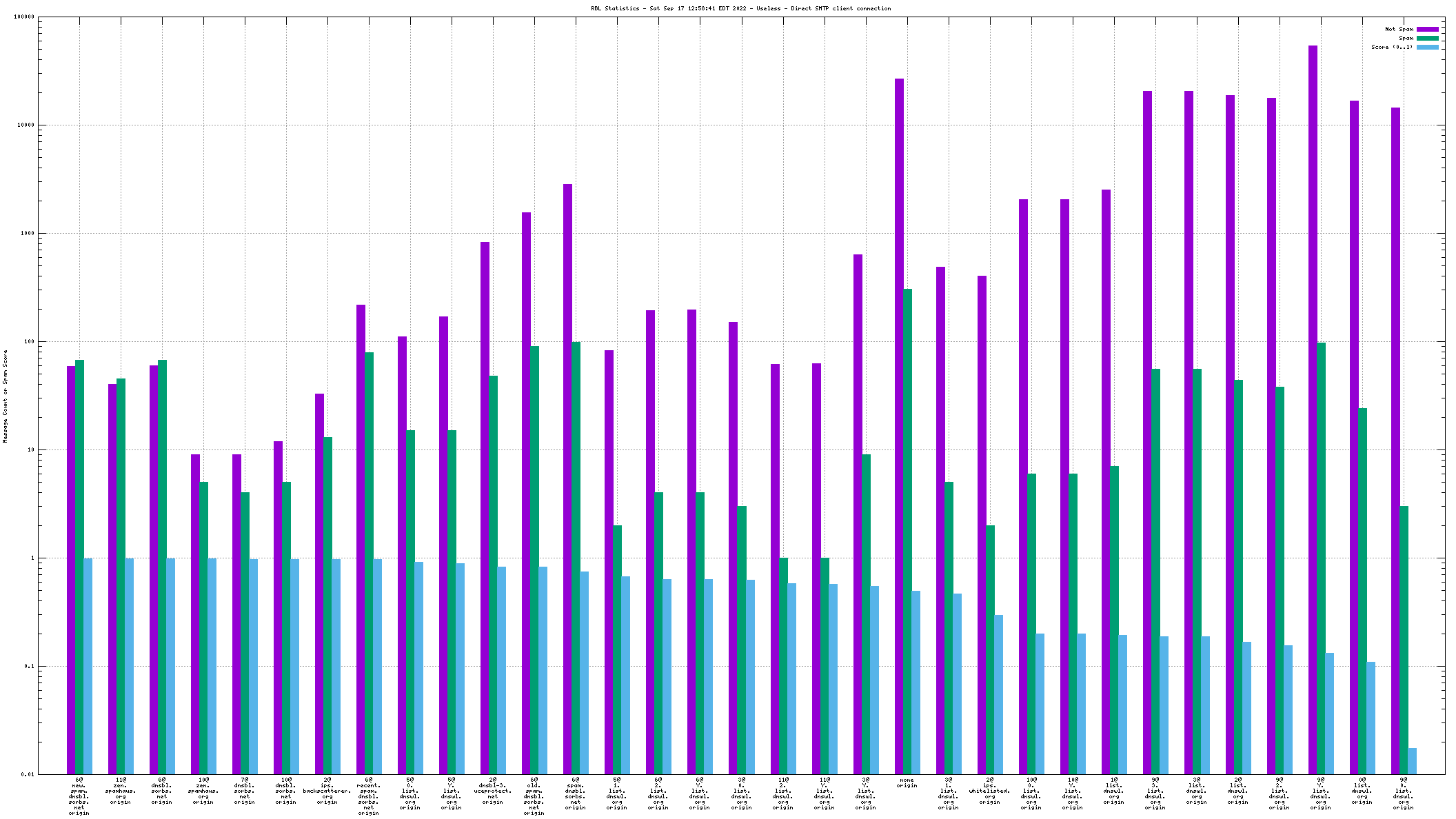Click the 'ips.whitelisted.org origin' x-axis label
Image resolution: width=1456 pixels, height=819 pixels.
click(989, 791)
